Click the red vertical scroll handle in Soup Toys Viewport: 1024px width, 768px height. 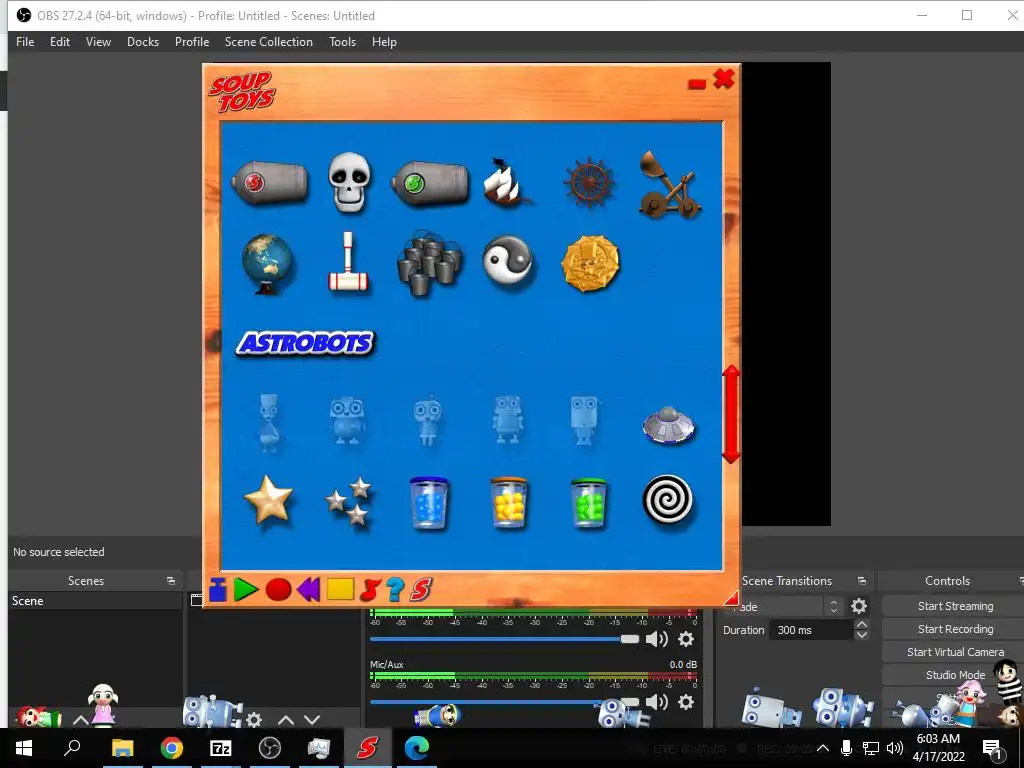click(x=731, y=414)
